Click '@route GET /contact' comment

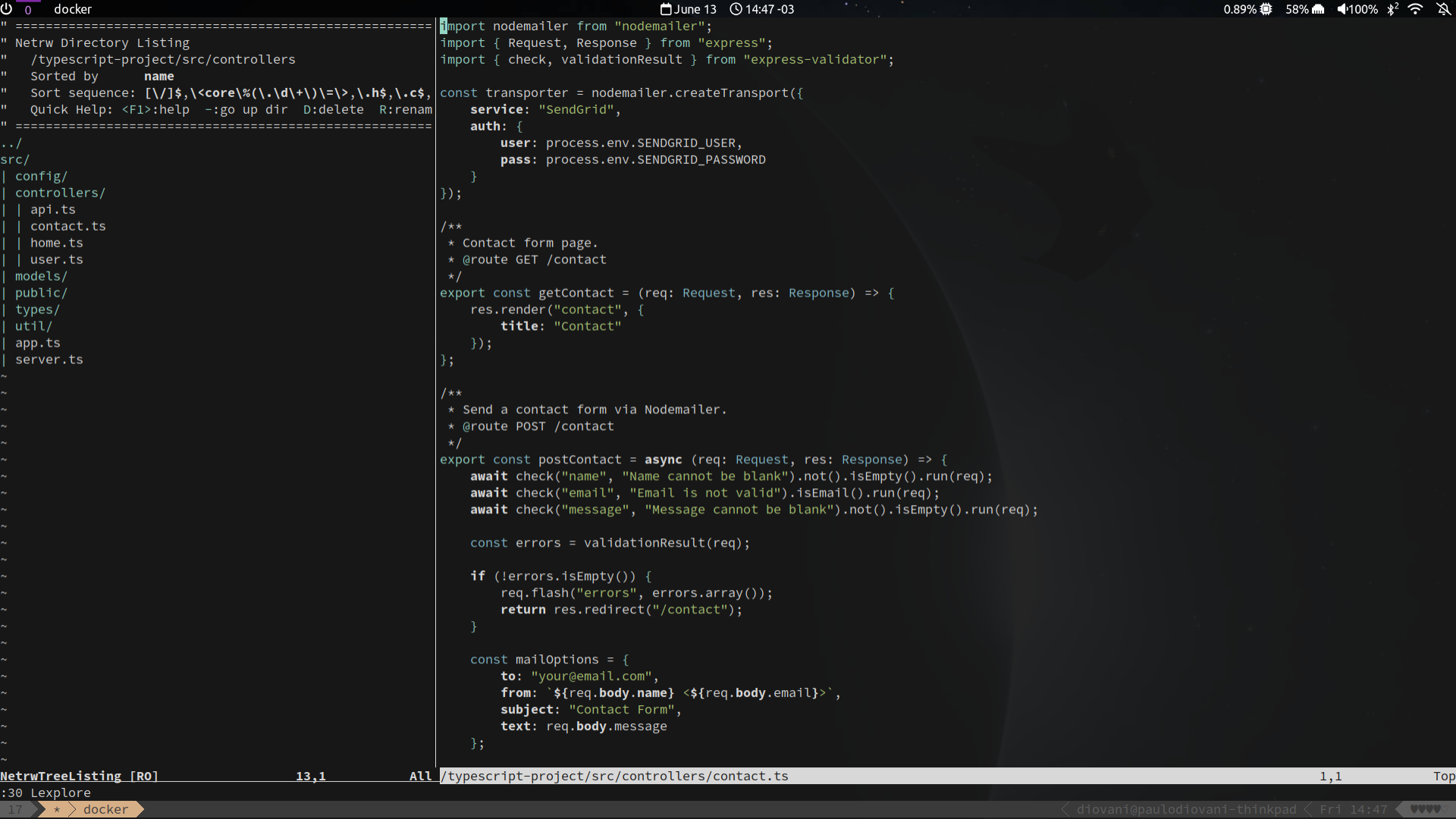(535, 260)
